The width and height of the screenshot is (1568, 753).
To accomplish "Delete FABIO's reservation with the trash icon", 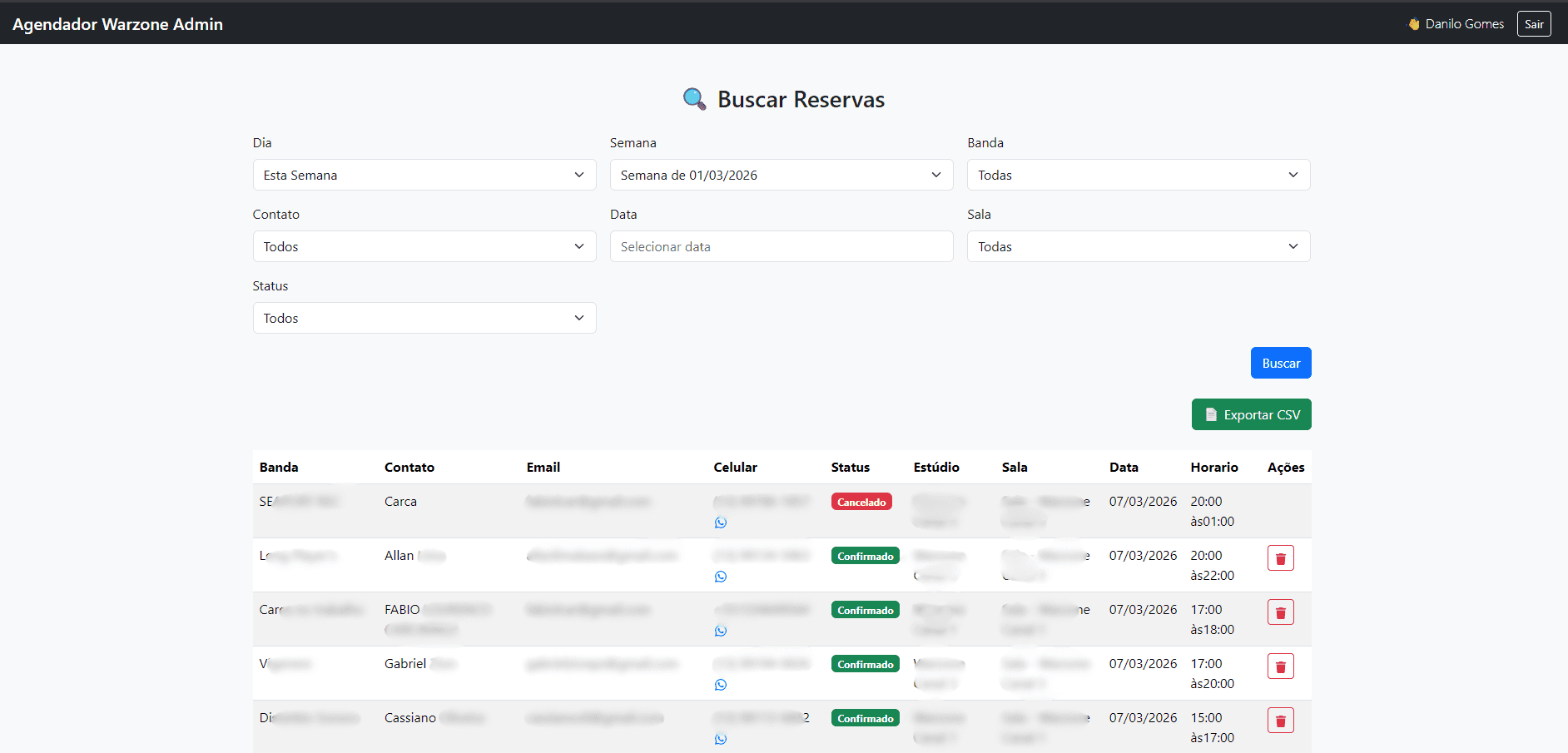I will pyautogui.click(x=1280, y=612).
